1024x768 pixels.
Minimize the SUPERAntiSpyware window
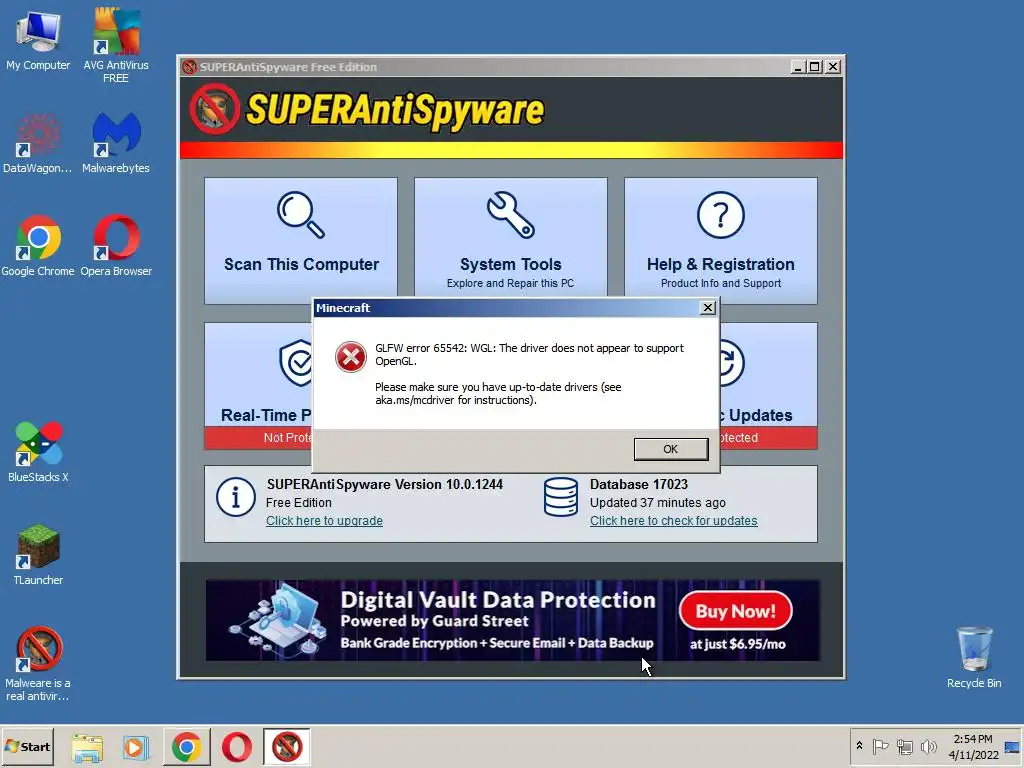[797, 67]
